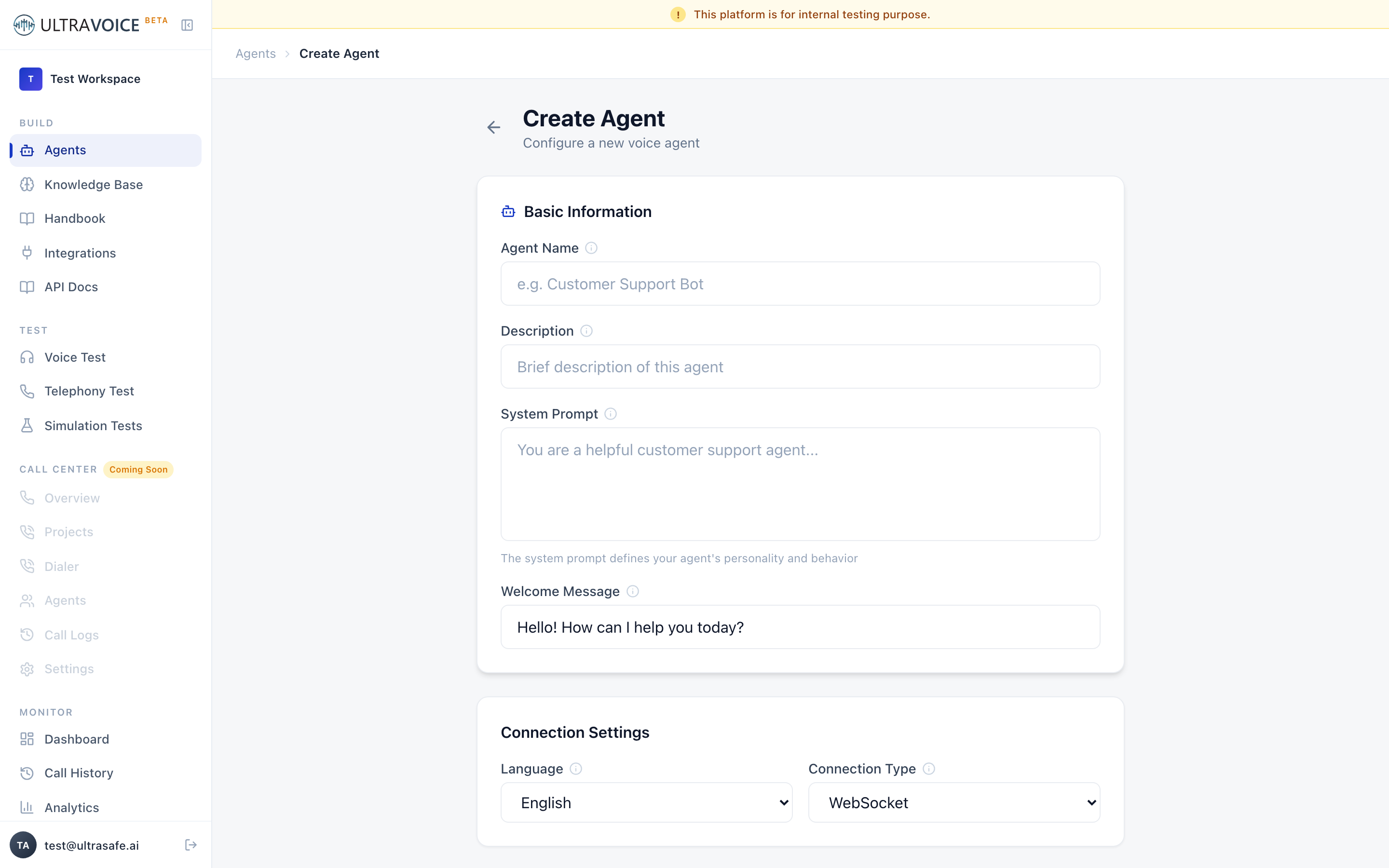Open the Description info tooltip icon
1389x868 pixels.
tap(586, 331)
